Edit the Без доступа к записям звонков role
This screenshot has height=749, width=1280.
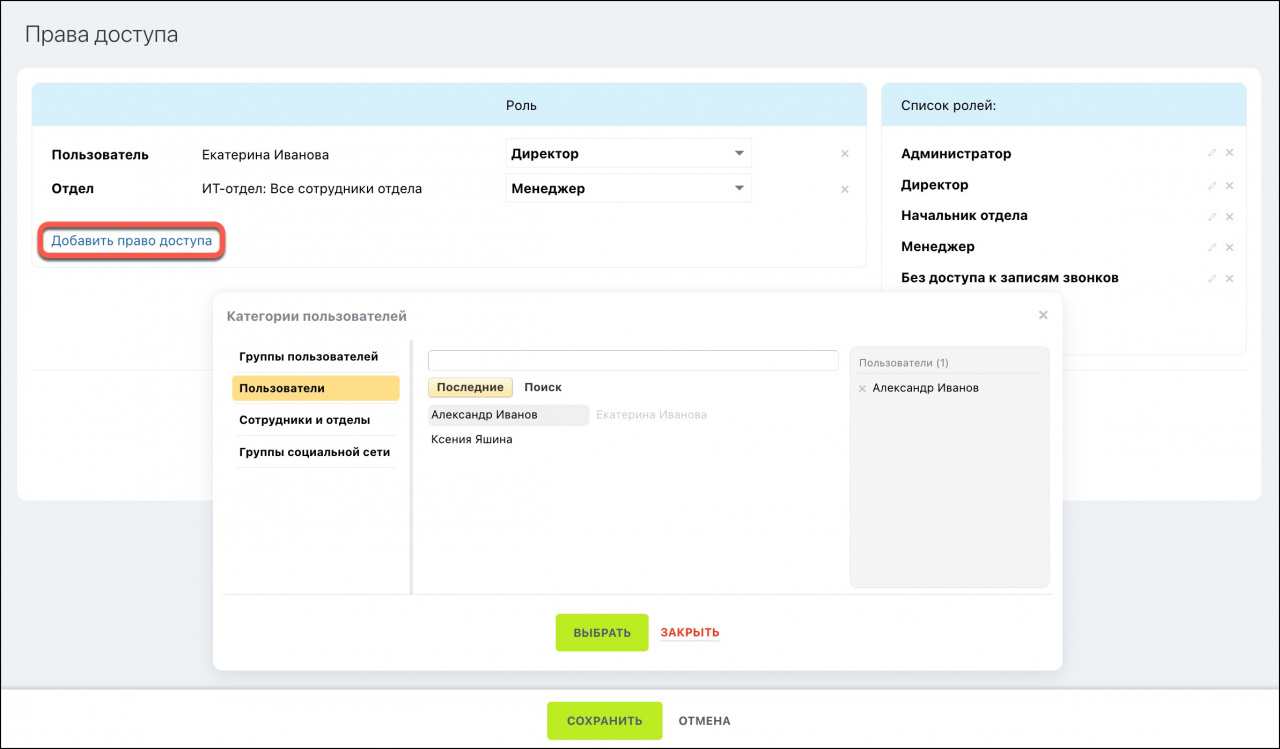[x=1212, y=279]
